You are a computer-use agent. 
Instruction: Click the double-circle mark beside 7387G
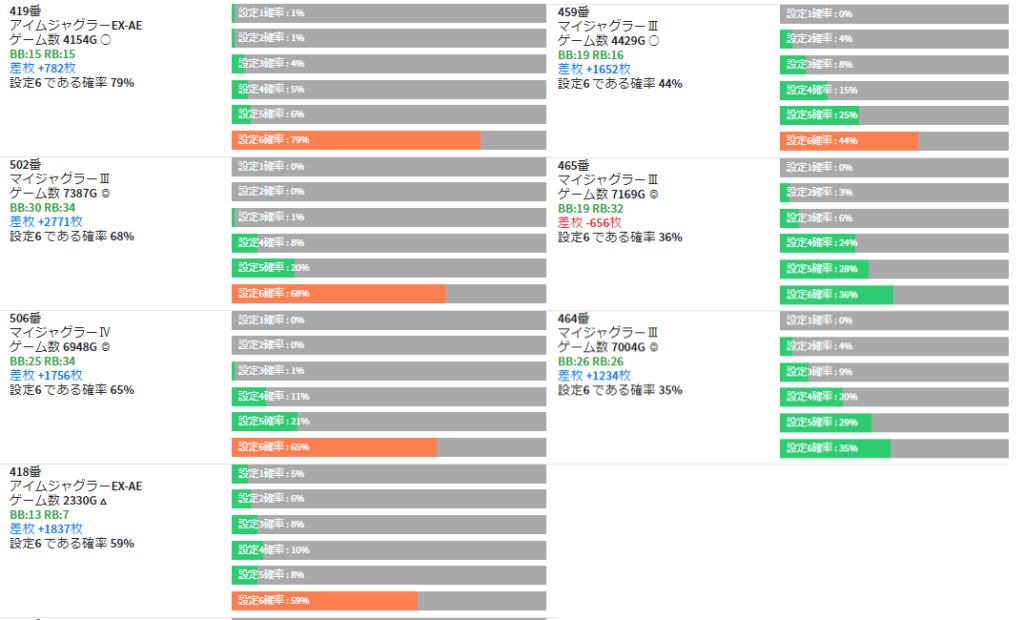point(106,194)
